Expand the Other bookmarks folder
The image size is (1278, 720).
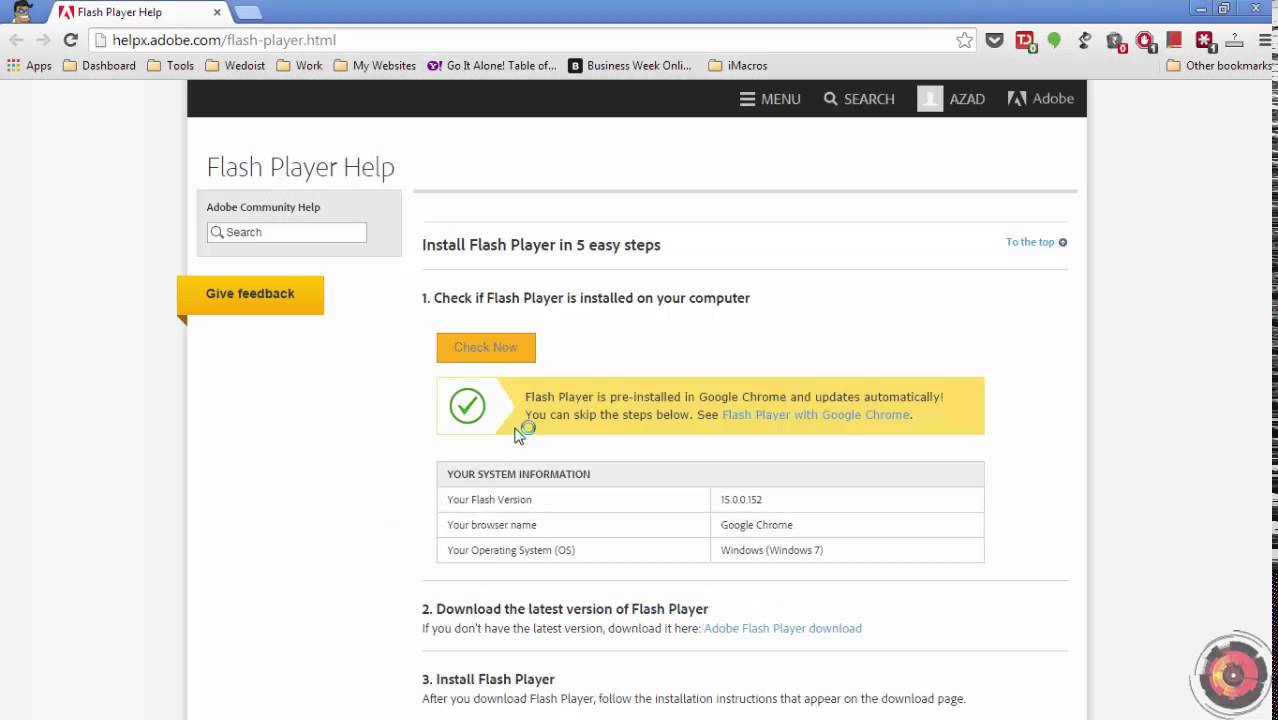pyautogui.click(x=1221, y=66)
